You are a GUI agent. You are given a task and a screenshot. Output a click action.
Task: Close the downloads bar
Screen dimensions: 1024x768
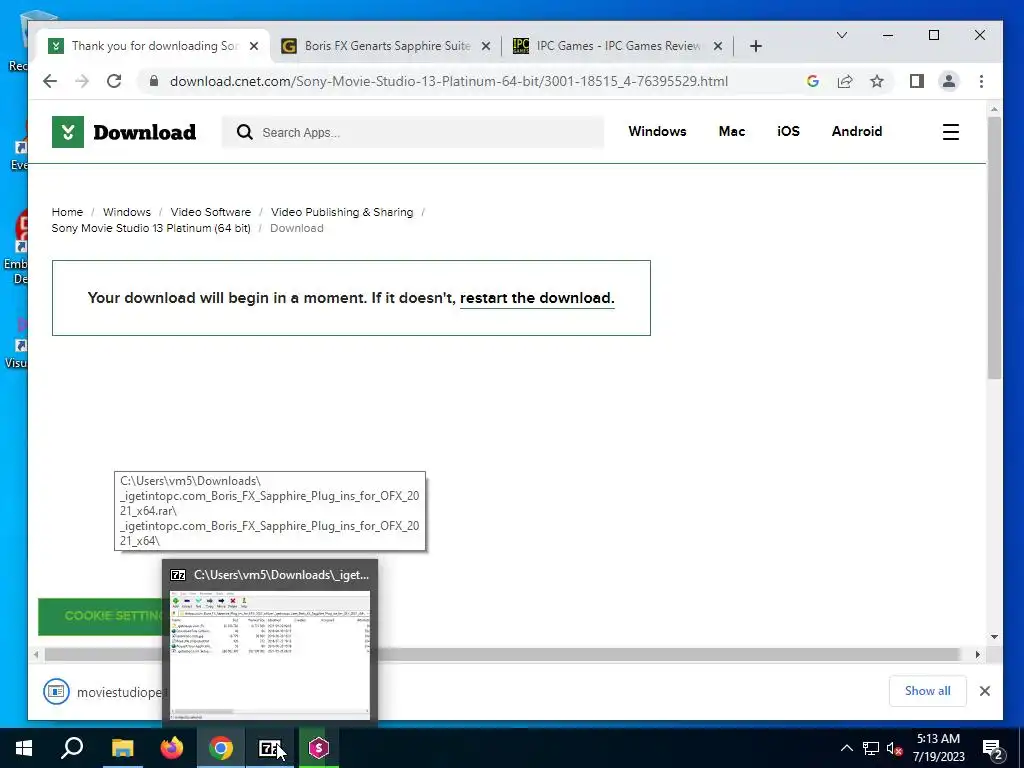(985, 691)
